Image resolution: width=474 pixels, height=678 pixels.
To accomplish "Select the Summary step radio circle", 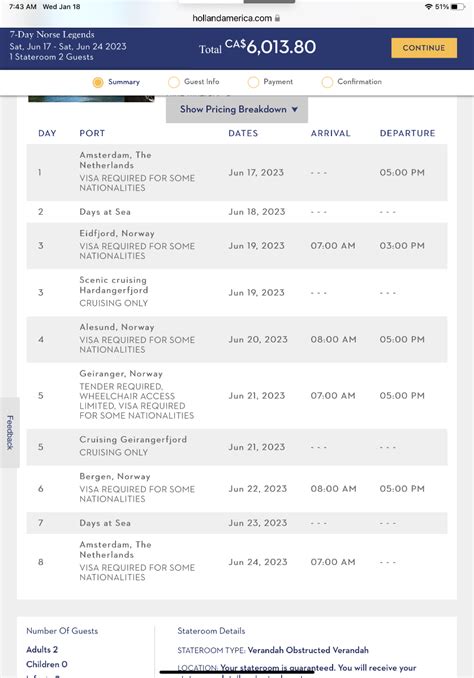I will point(98,82).
